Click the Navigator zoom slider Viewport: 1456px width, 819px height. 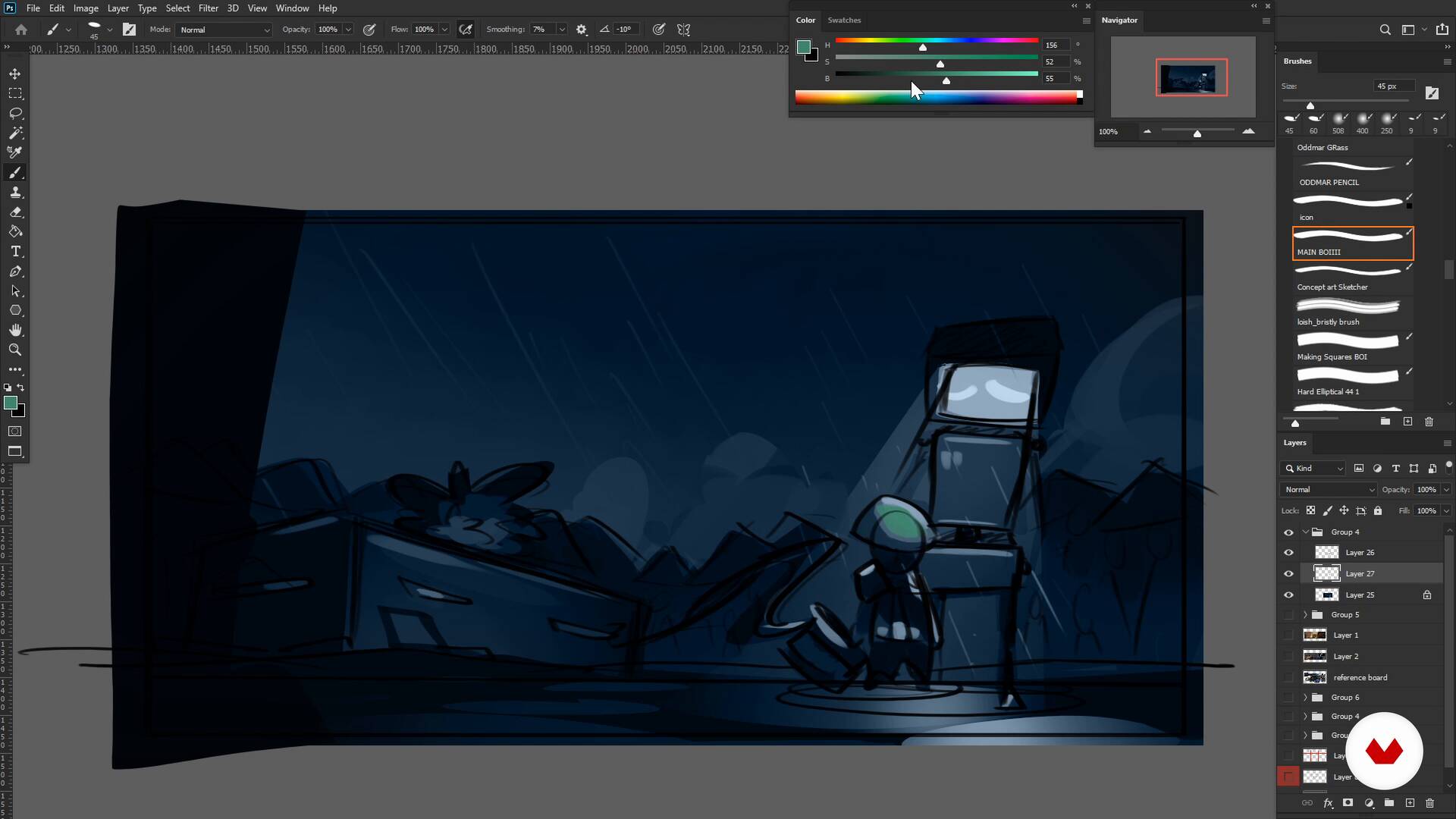[x=1197, y=131]
